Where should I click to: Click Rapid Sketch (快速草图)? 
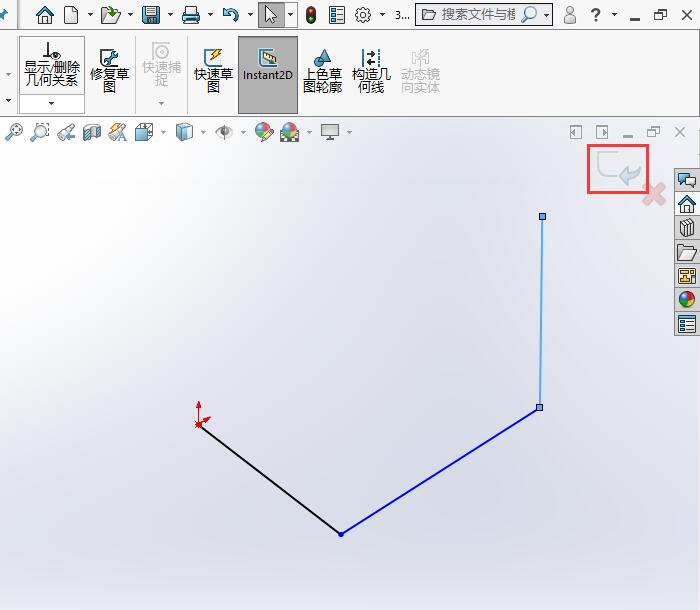click(213, 71)
